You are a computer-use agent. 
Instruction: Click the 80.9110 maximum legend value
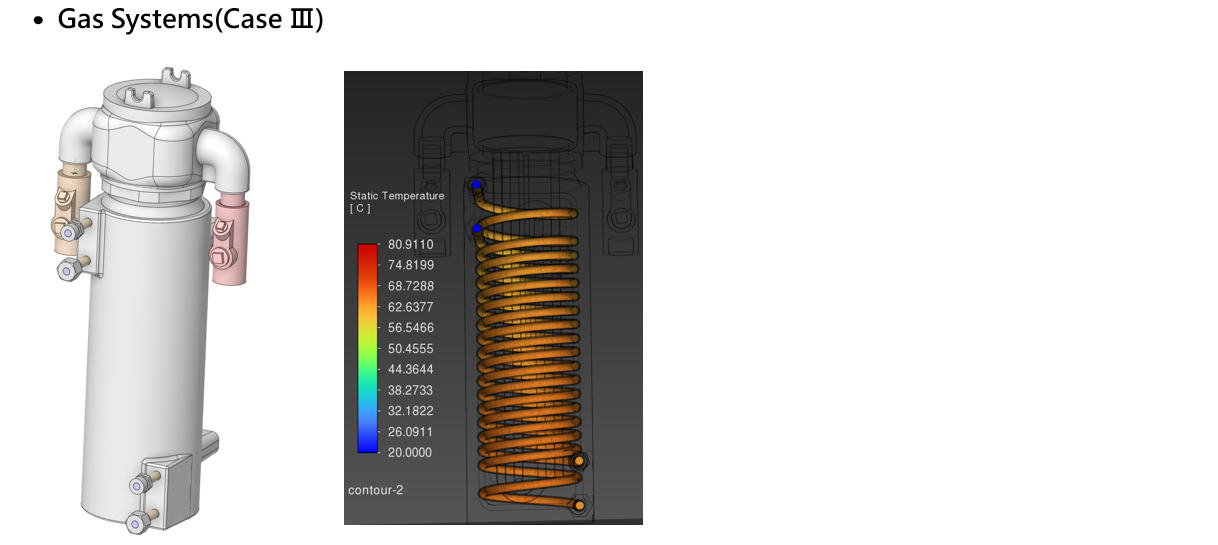[410, 244]
